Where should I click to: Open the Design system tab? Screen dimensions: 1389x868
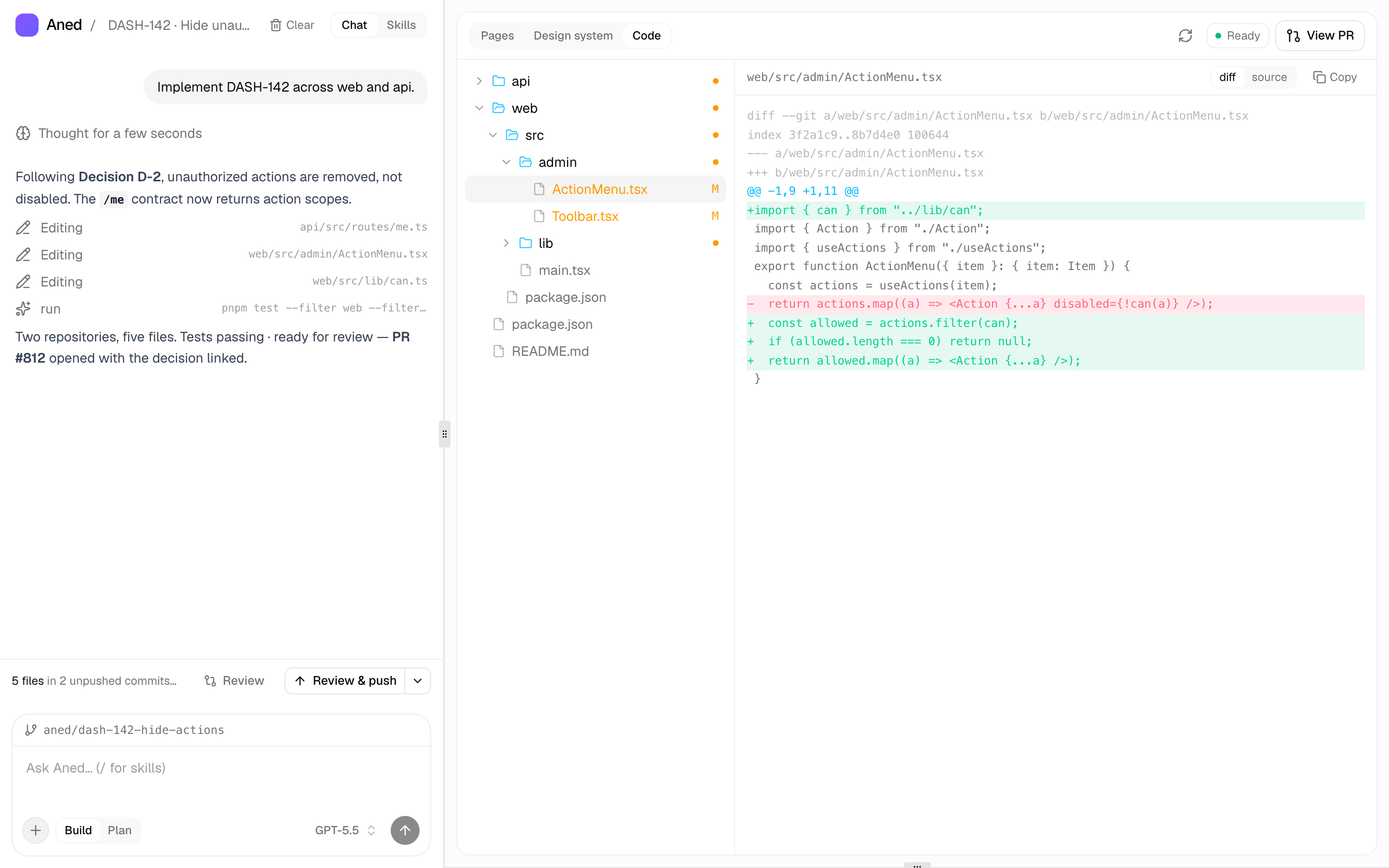573,36
